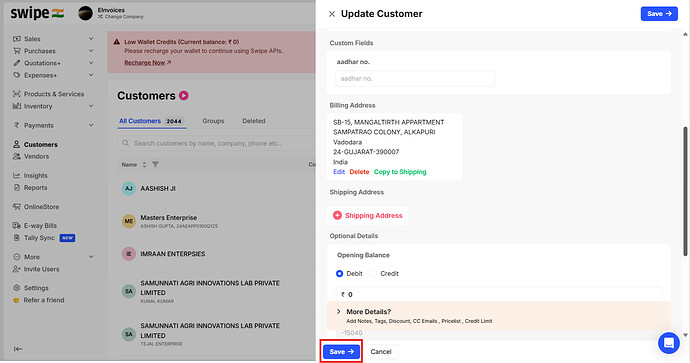The height and width of the screenshot is (363, 690).
Task: Expand the Inventory menu chevron
Action: tap(91, 106)
